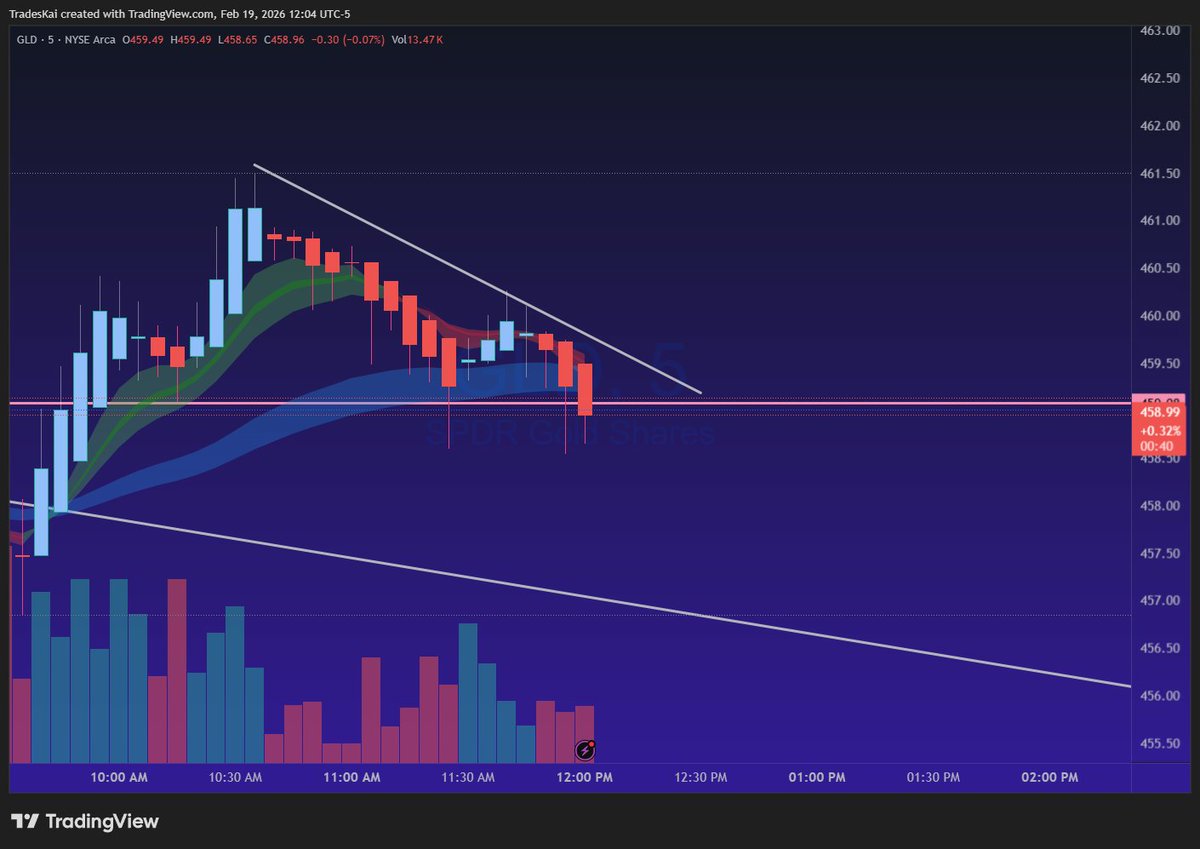This screenshot has height=849, width=1200.
Task: Select the upper descending white trendline
Action: point(478,279)
